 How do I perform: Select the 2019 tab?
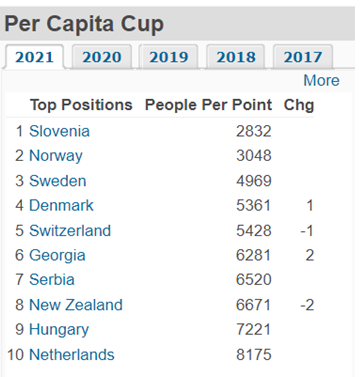pyautogui.click(x=169, y=57)
